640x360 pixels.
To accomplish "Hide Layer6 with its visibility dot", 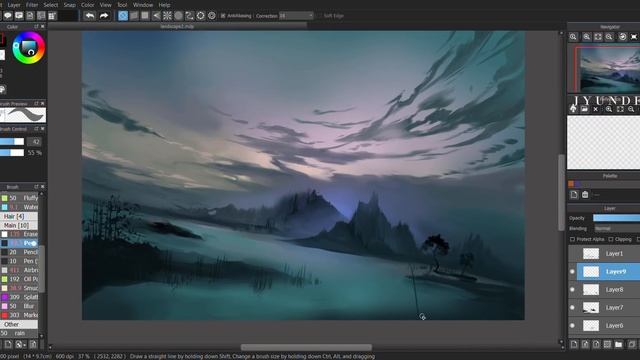I will [572, 325].
